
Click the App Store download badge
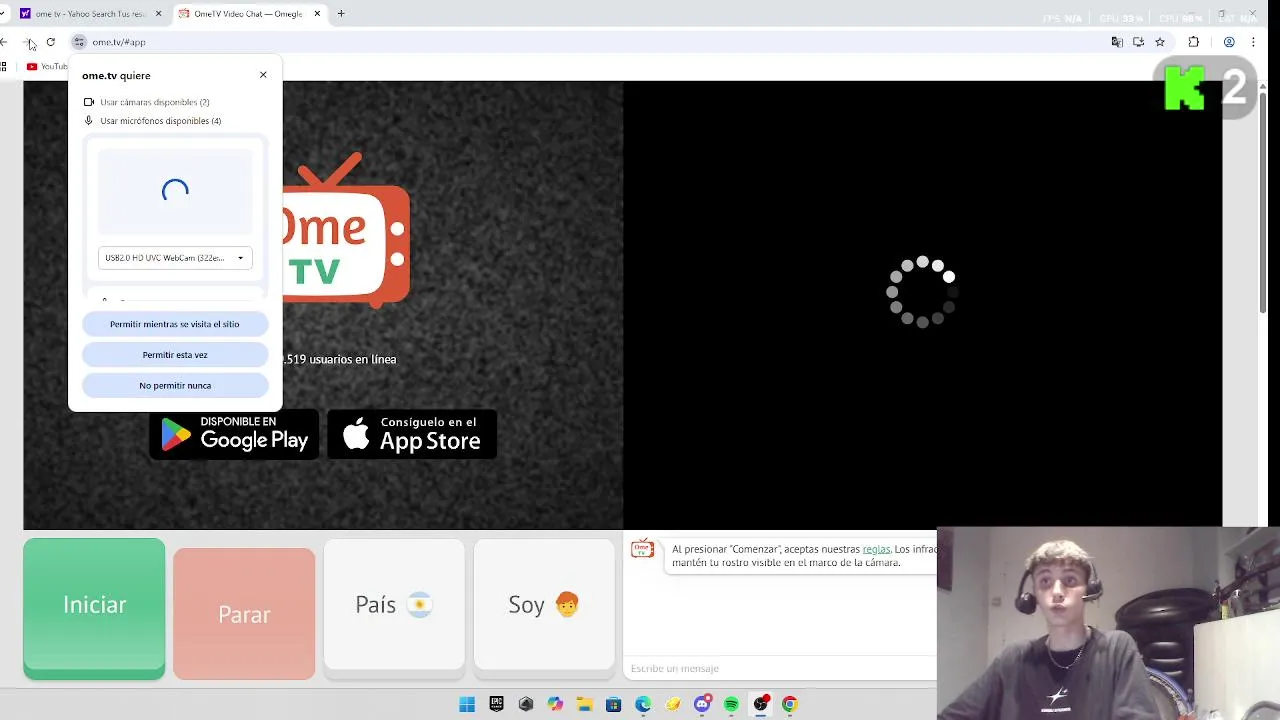pyautogui.click(x=412, y=434)
